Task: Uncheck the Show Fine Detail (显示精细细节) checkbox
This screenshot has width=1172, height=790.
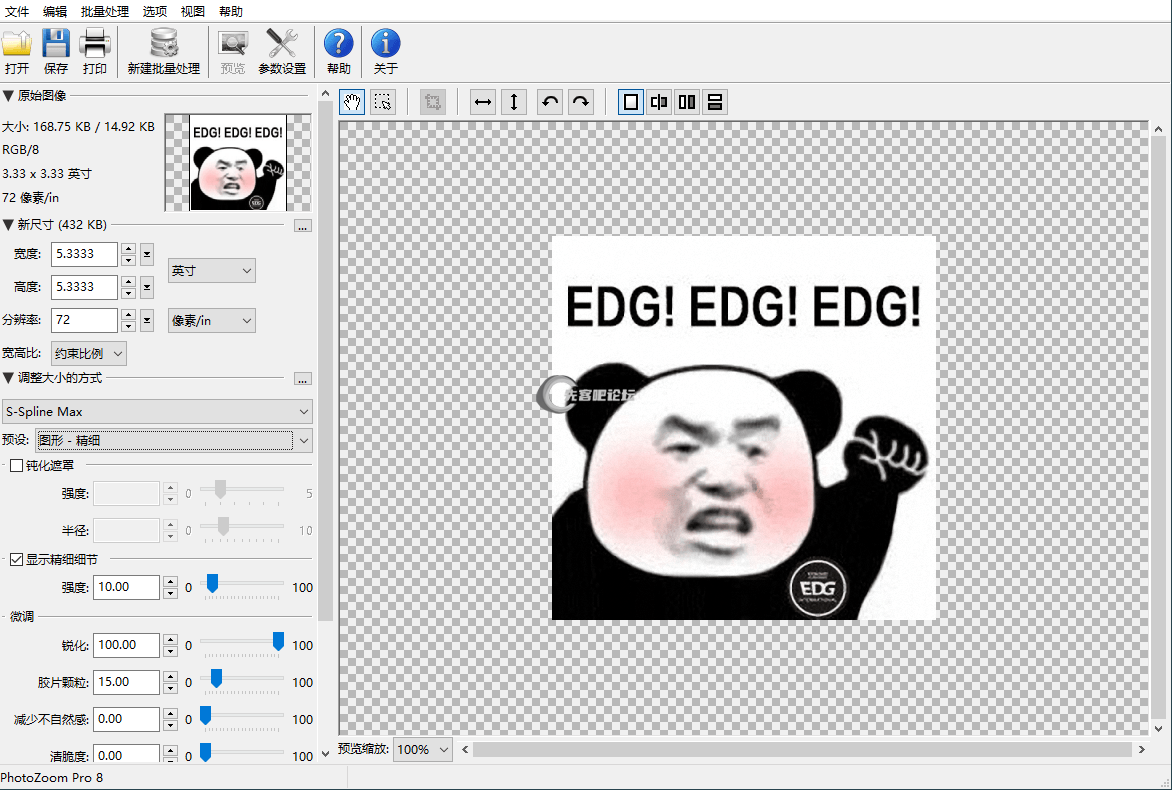Action: click(17, 559)
